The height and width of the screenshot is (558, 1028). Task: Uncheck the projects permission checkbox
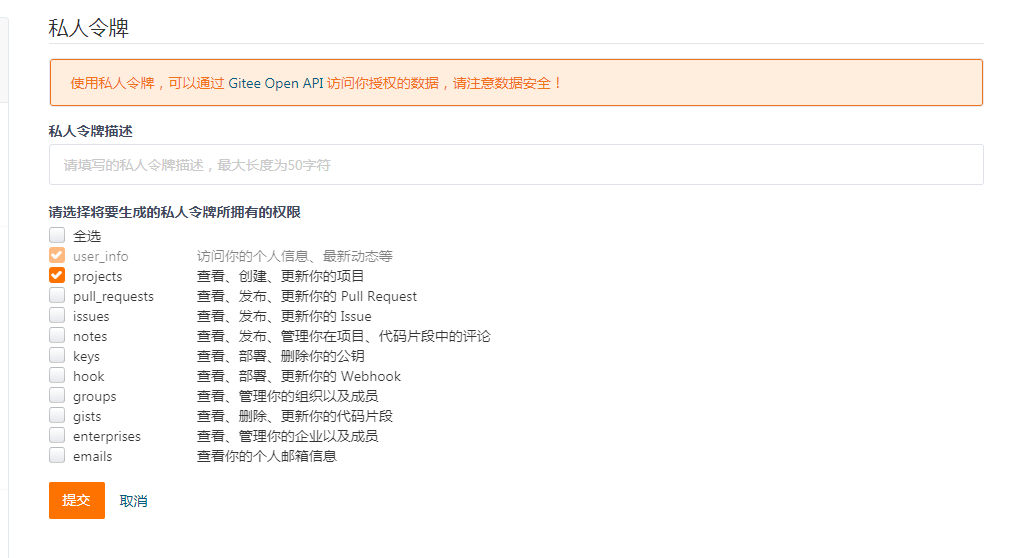[57, 275]
